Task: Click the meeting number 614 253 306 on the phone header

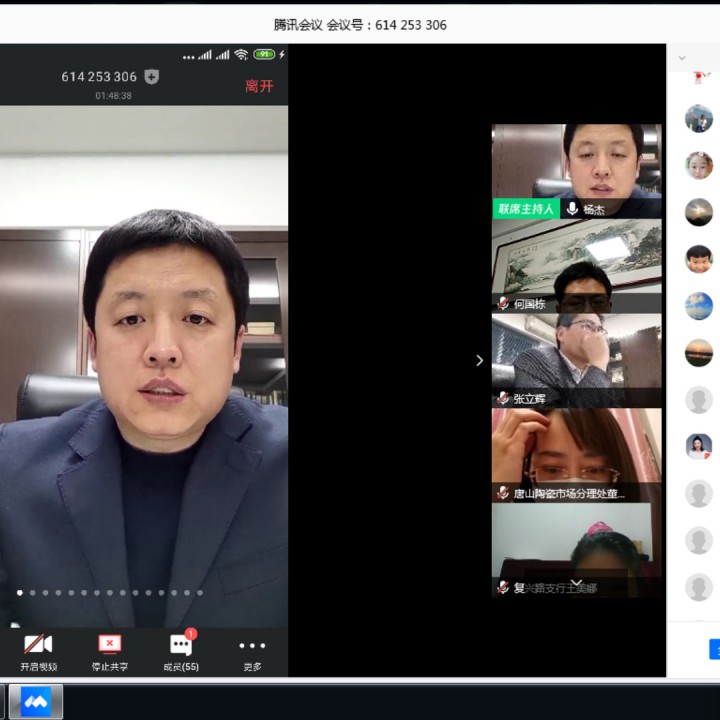Action: pos(99,77)
